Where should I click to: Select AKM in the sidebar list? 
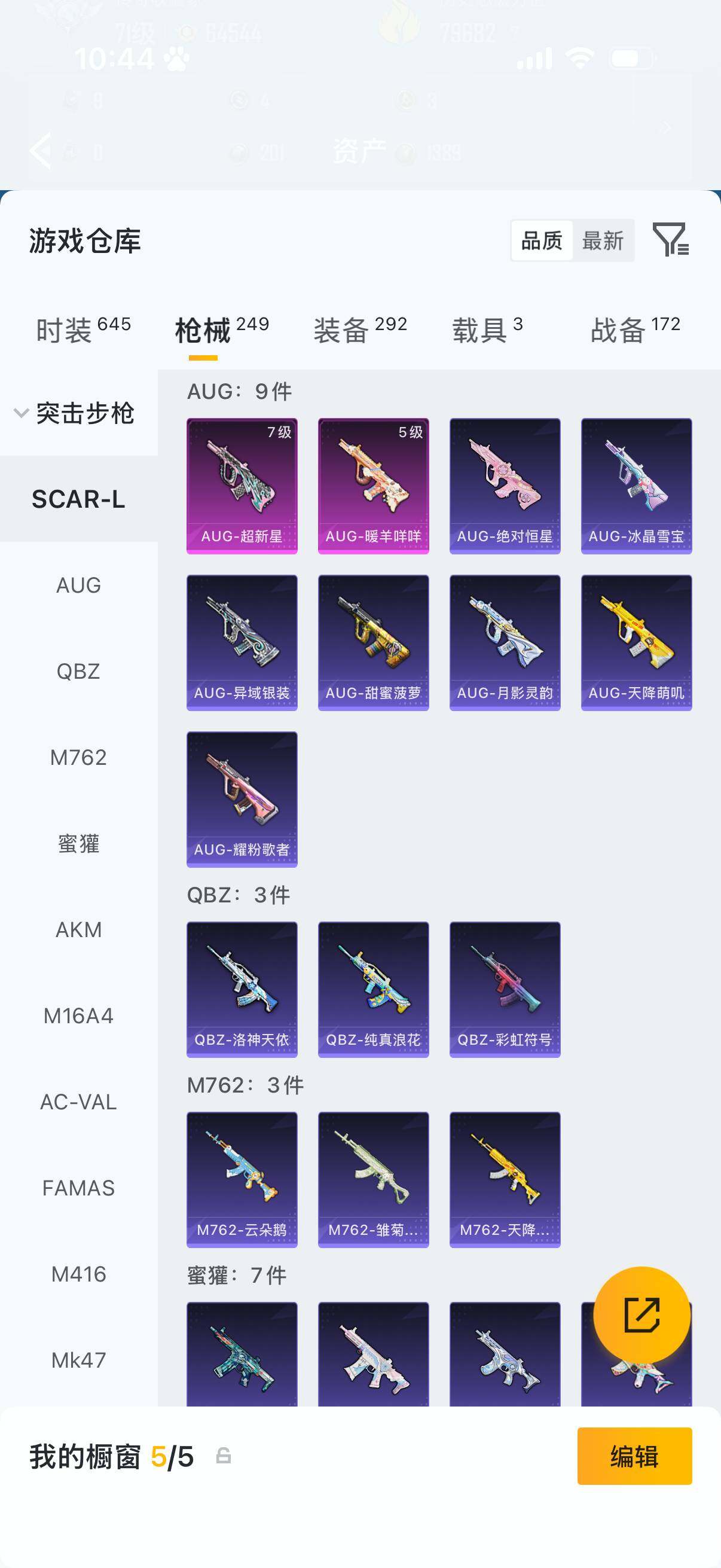[x=78, y=929]
